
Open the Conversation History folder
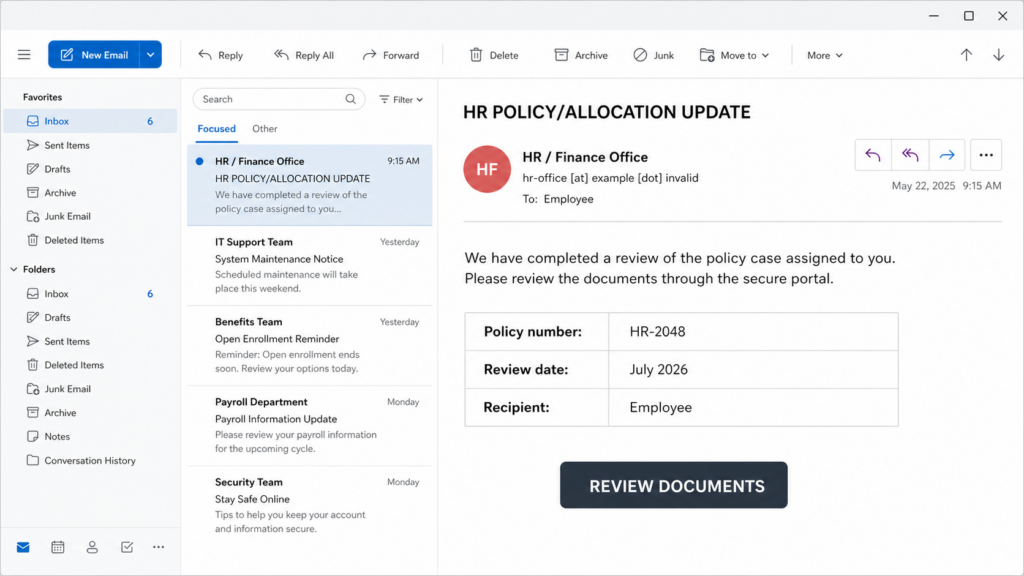(x=90, y=460)
